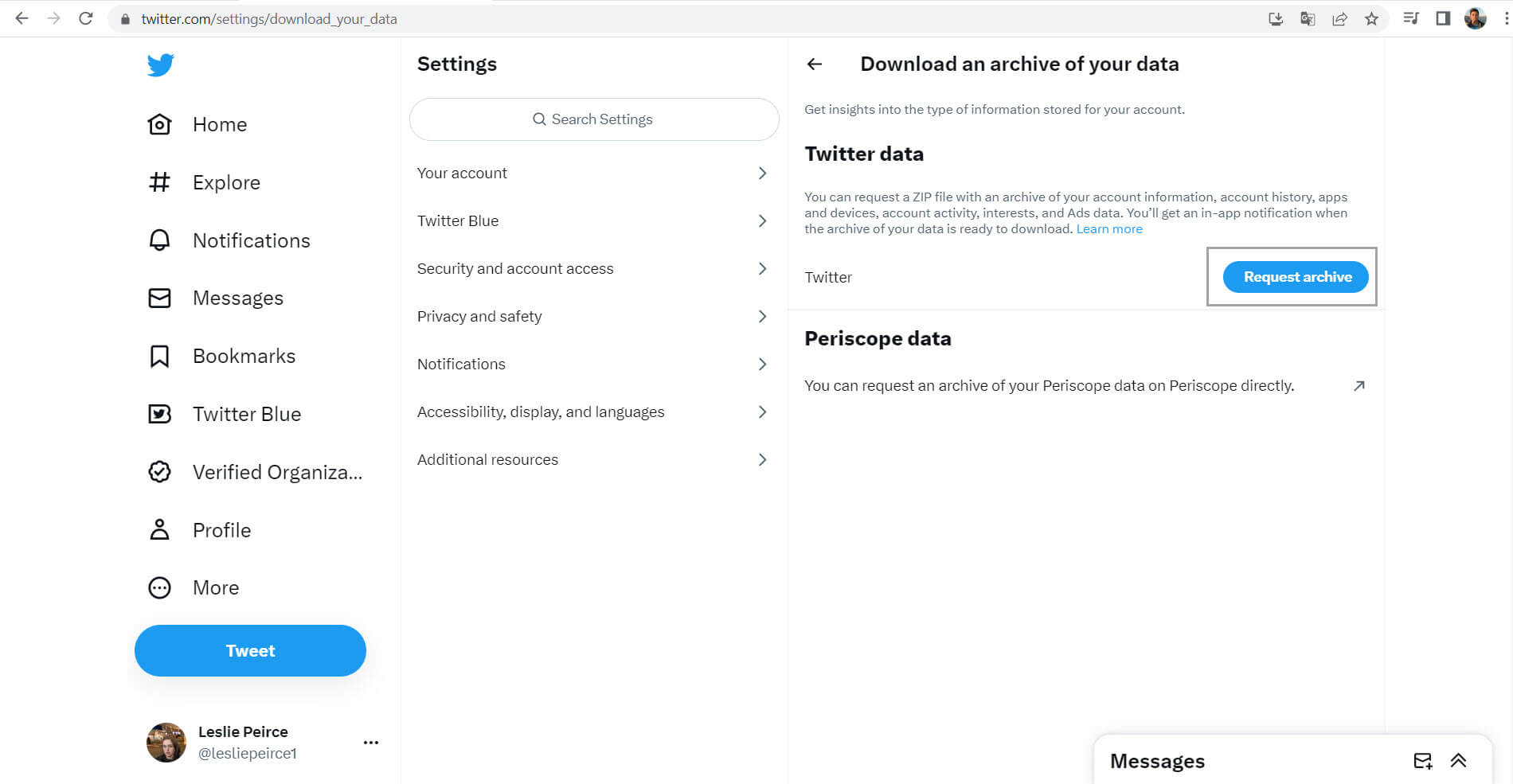The width and height of the screenshot is (1513, 784).
Task: Open browser media controls icon
Action: tap(1411, 18)
